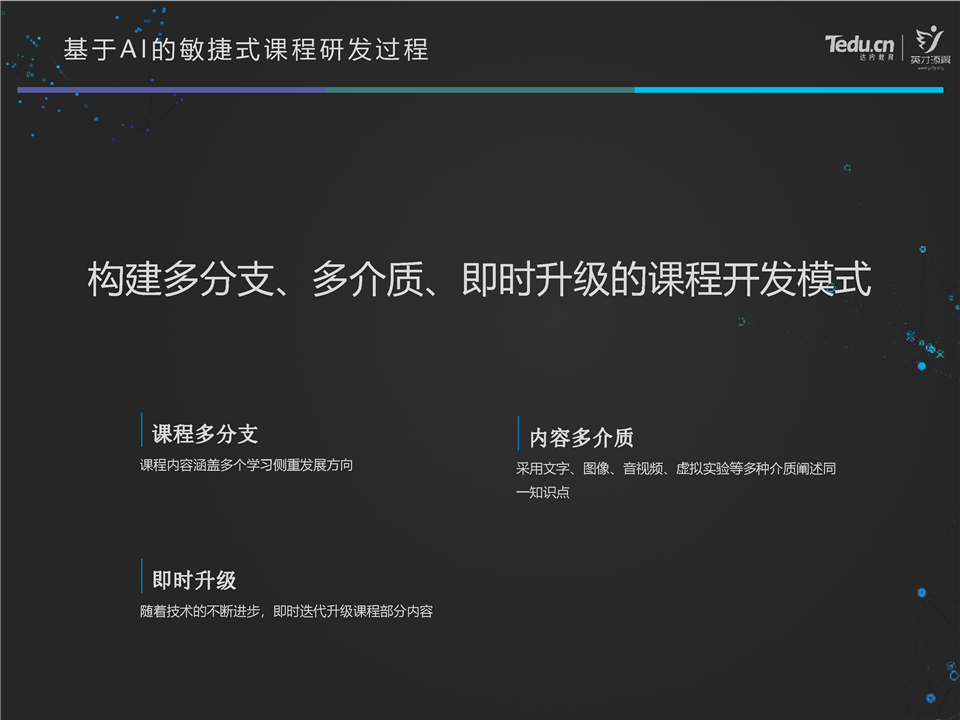Select the purple segment of the header bar

tap(170, 90)
